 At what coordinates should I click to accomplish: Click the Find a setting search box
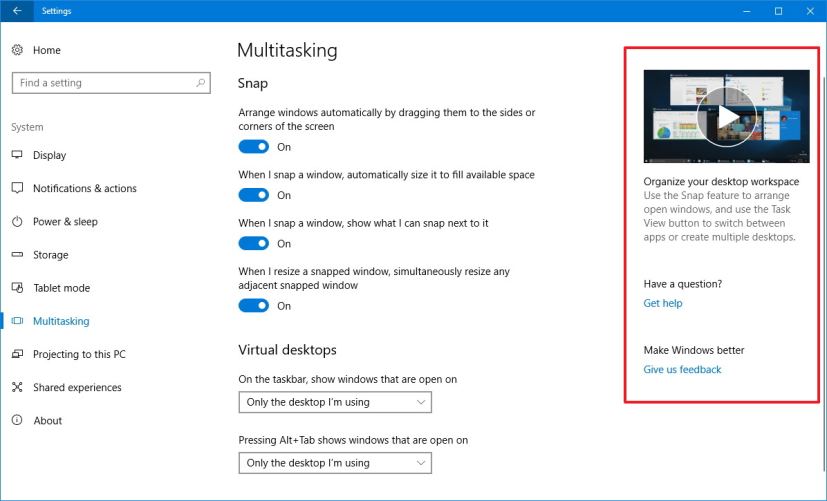111,83
